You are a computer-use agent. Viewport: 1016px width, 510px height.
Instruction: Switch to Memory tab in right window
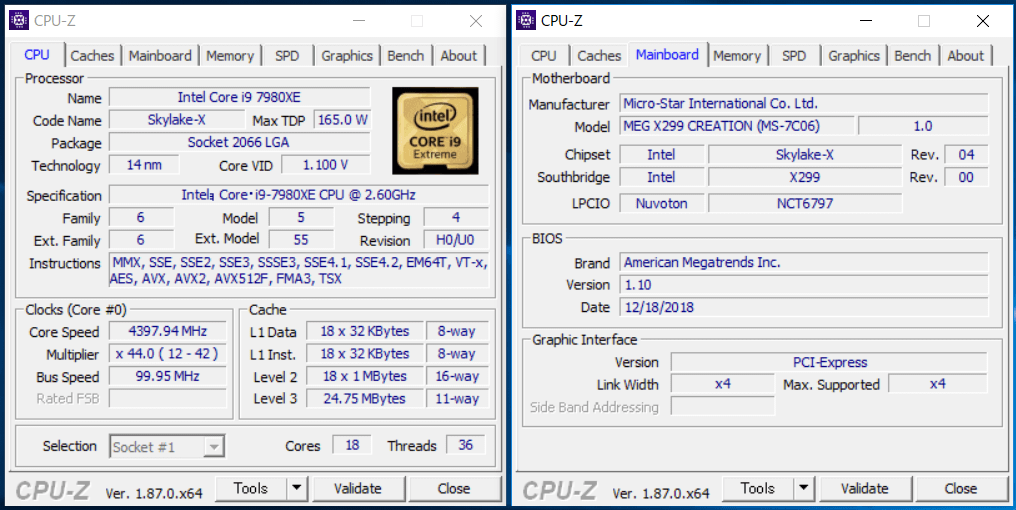click(737, 56)
